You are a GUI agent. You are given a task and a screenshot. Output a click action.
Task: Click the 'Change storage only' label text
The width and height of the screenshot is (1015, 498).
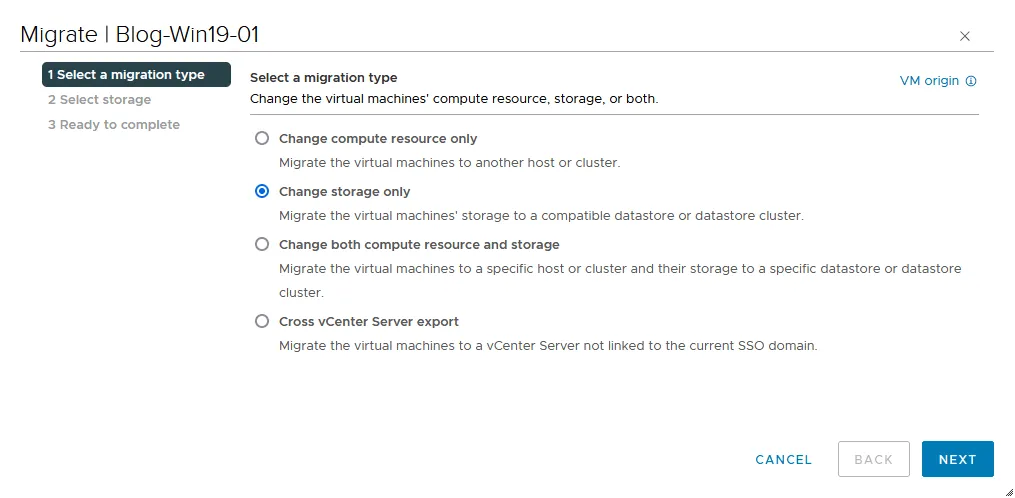click(x=344, y=192)
